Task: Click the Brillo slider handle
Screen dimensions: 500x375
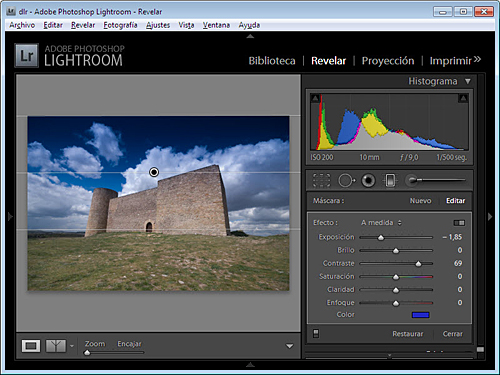Action: [x=396, y=251]
